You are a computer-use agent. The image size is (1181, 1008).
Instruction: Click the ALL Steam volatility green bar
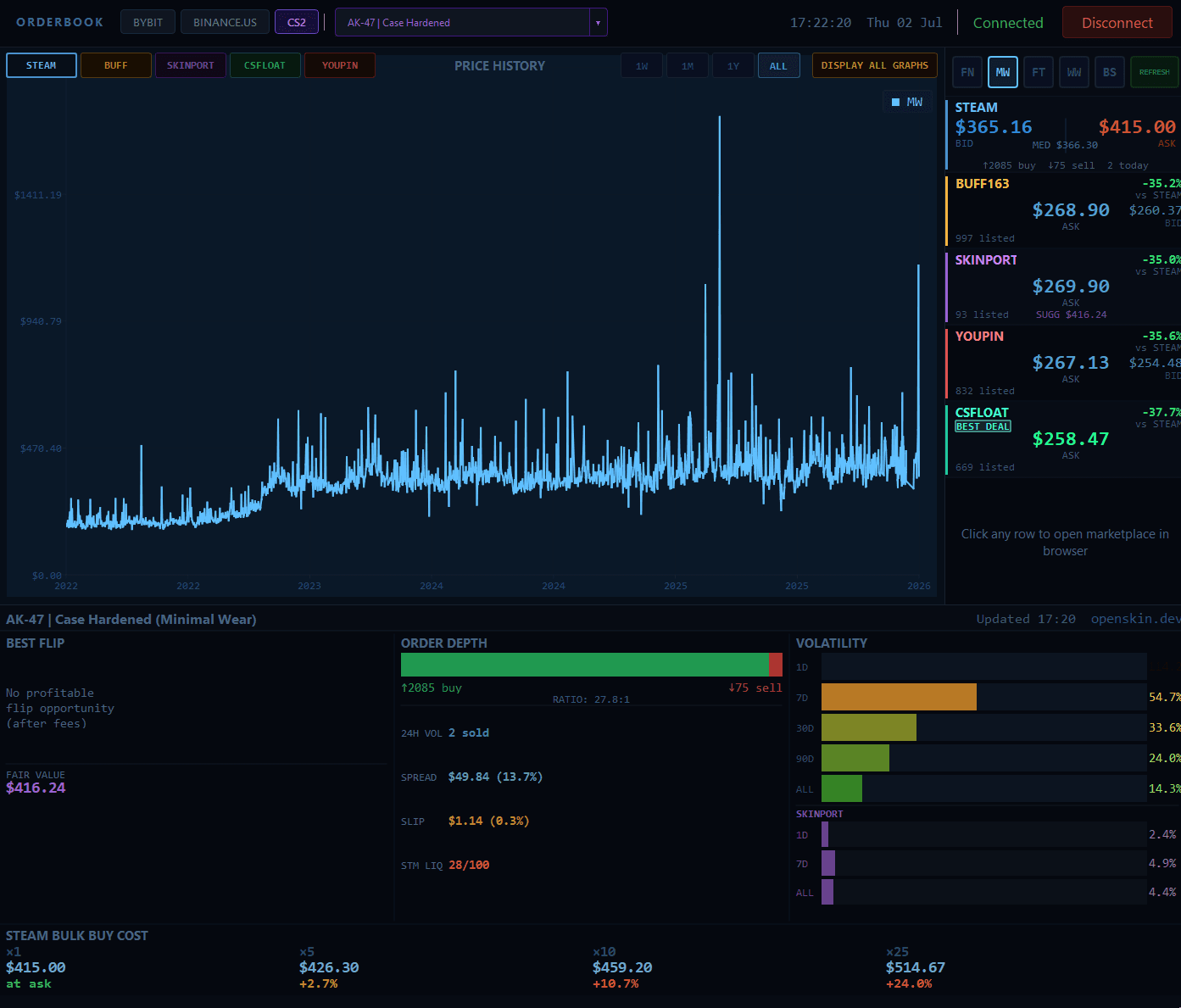tap(842, 788)
